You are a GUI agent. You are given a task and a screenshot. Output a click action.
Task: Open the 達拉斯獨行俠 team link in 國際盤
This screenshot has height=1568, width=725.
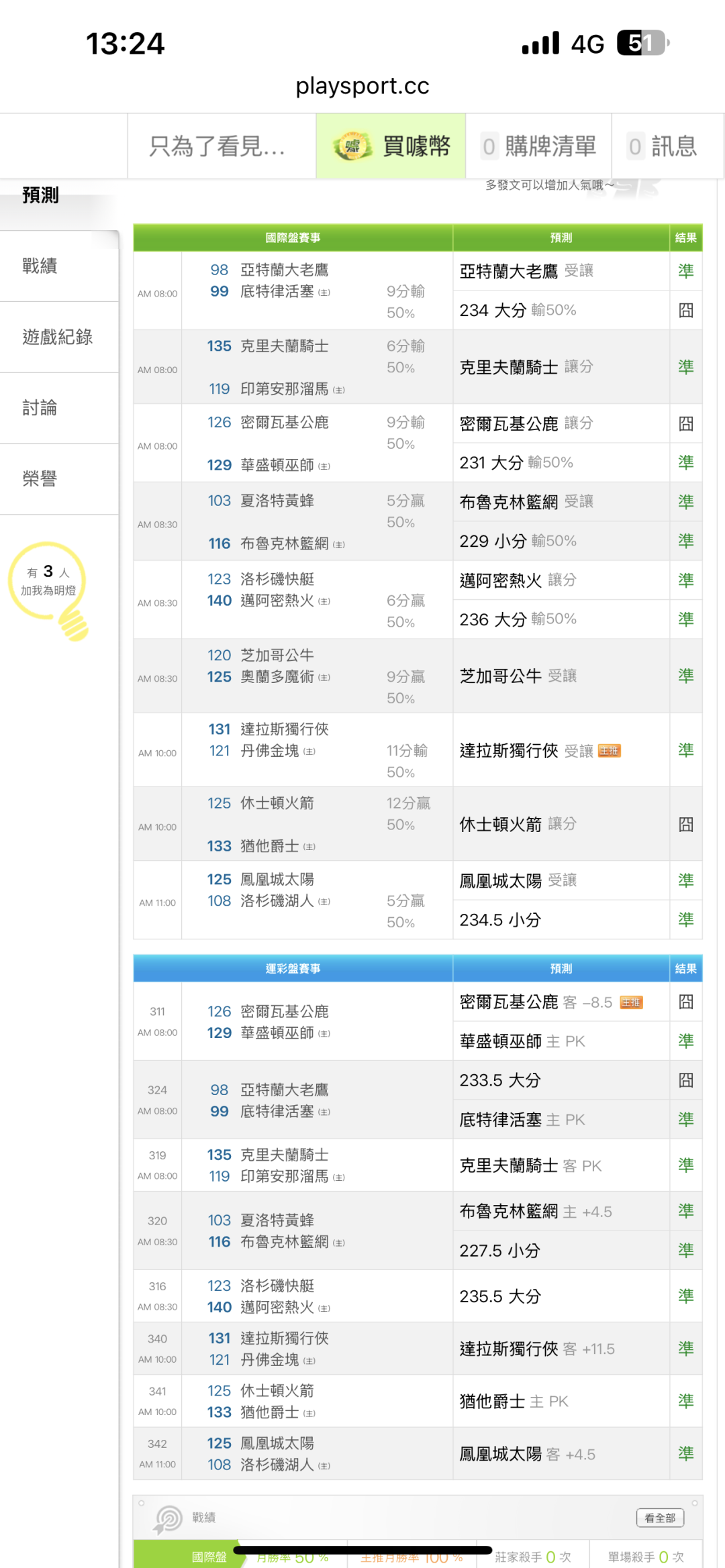click(x=285, y=729)
